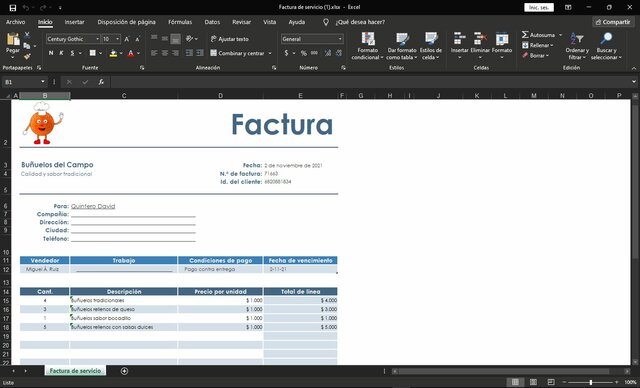Click the Compartir button
The height and width of the screenshot is (388, 640).
pos(613,22)
